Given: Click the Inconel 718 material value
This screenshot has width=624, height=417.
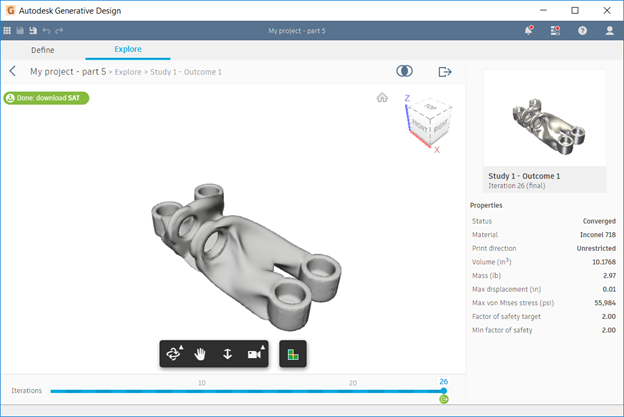Looking at the screenshot, I should 598,235.
